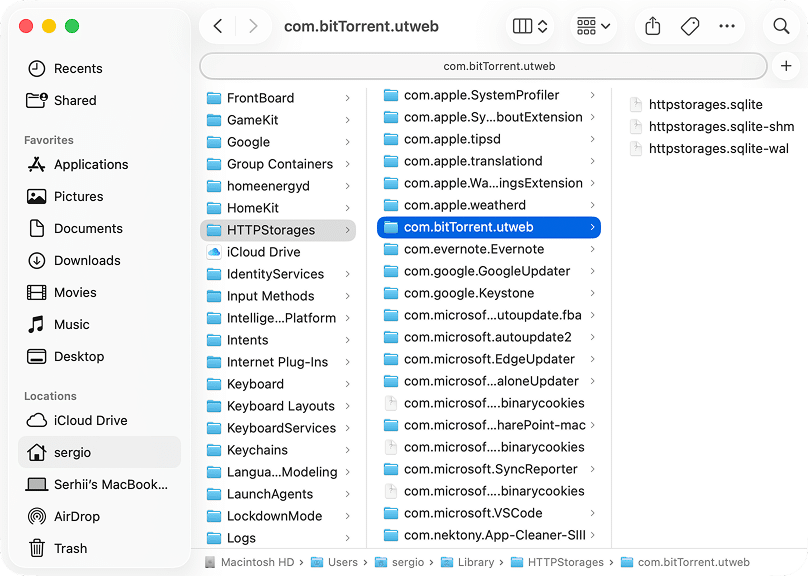The width and height of the screenshot is (808, 576).
Task: Open the Tags icon in the toolbar
Action: point(689,26)
